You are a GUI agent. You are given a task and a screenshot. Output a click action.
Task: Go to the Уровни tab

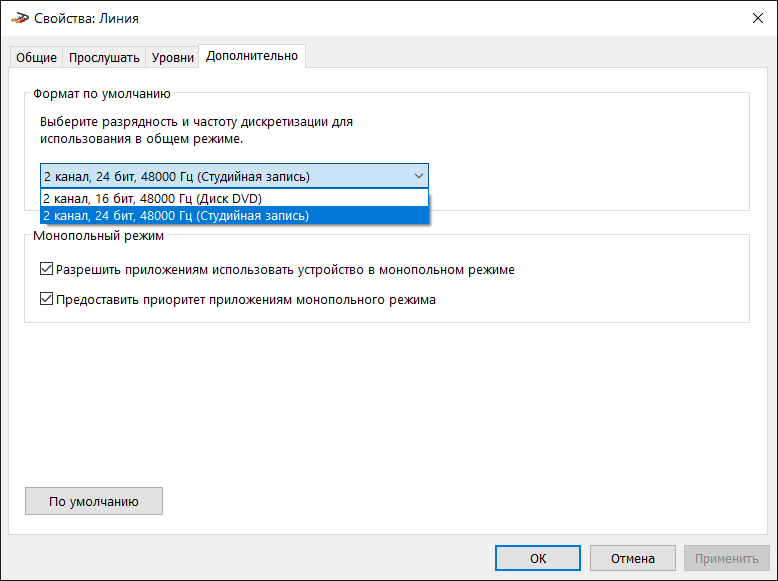(172, 57)
